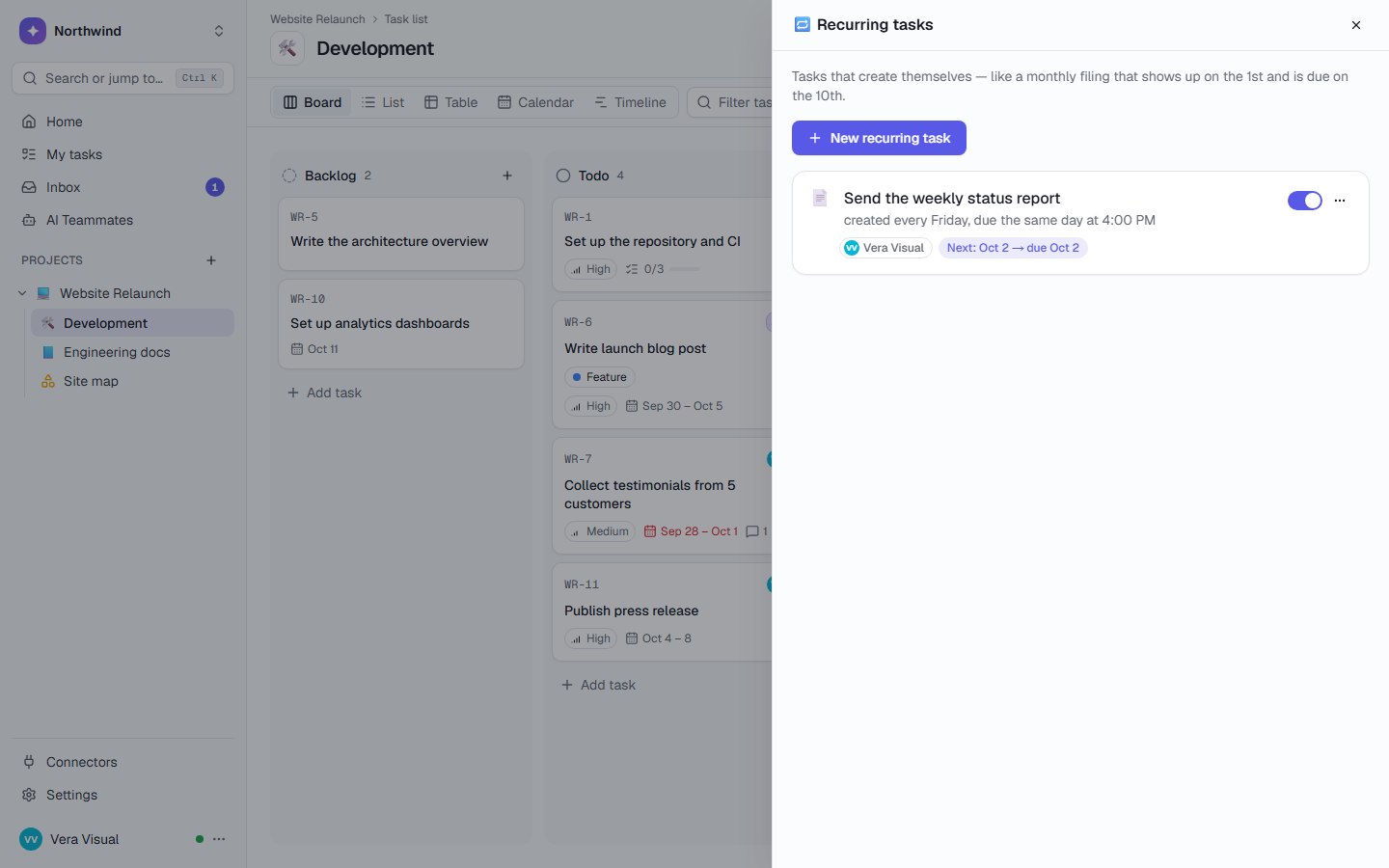Toggle the weekly status report recurring task switch

pos(1304,201)
